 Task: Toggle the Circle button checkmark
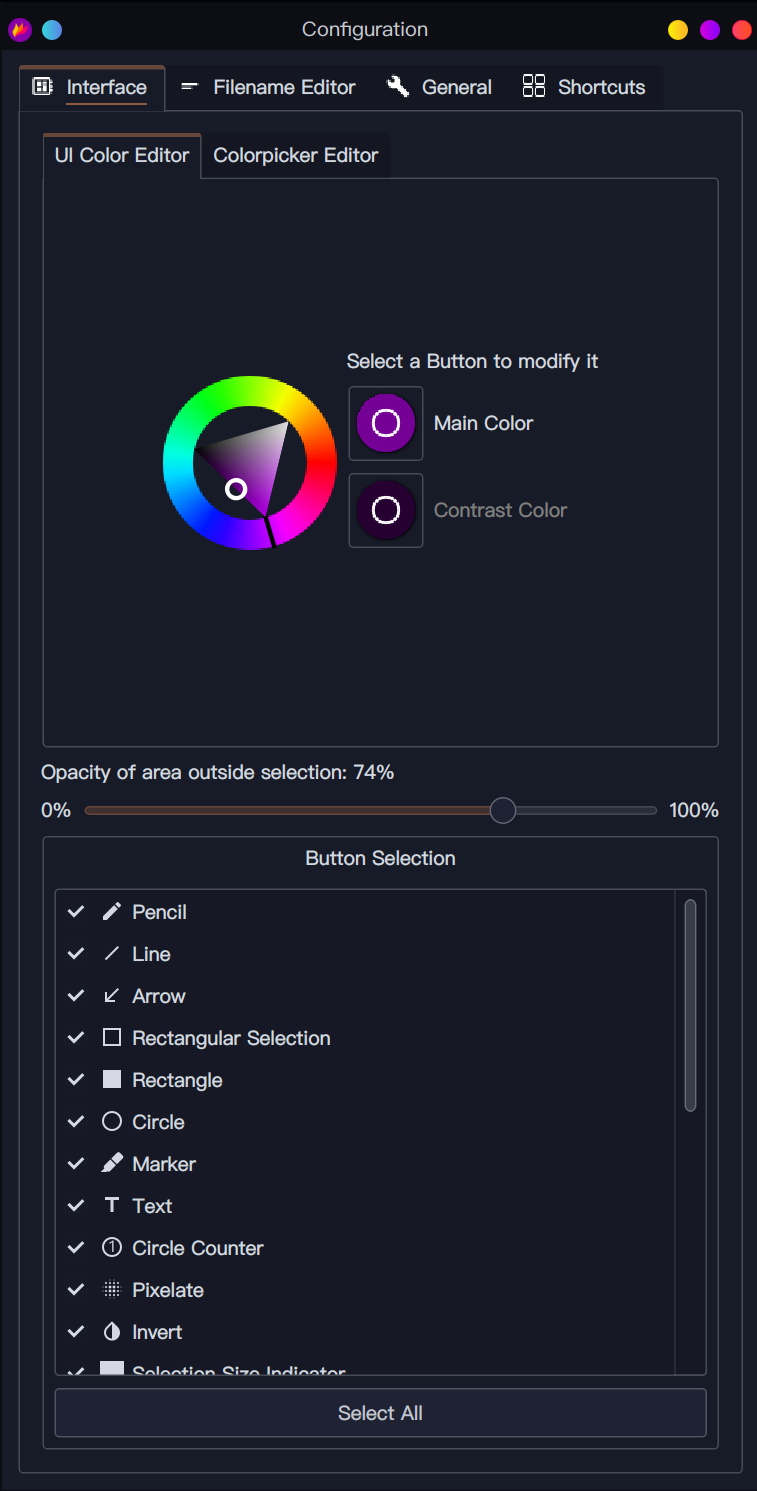point(76,1122)
